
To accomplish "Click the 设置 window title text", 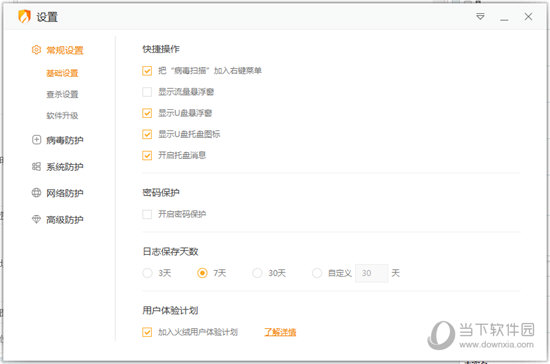I will (x=47, y=17).
